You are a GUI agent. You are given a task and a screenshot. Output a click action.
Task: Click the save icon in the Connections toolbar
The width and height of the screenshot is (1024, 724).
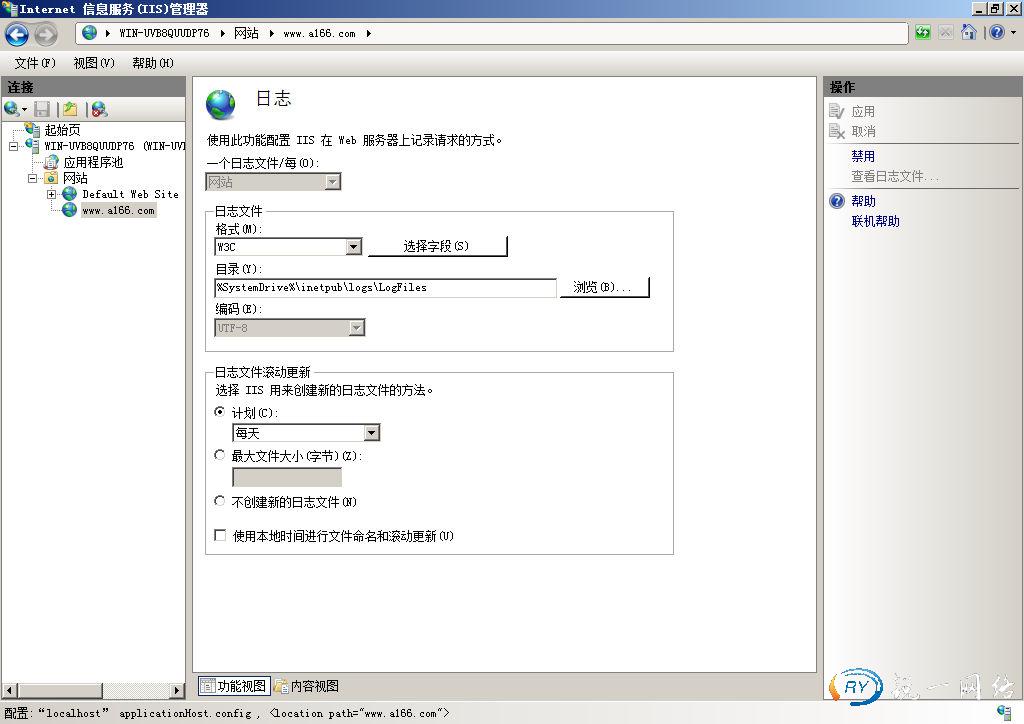click(x=39, y=108)
